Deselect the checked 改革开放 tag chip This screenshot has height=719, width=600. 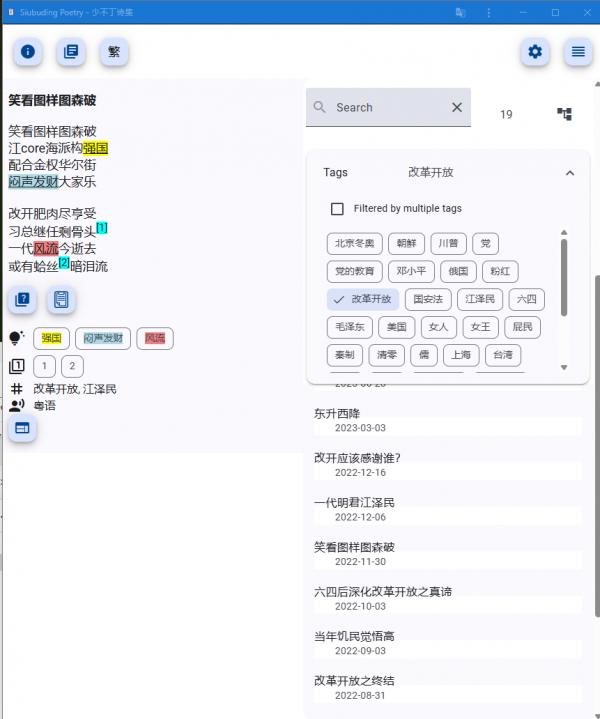pyautogui.click(x=363, y=299)
